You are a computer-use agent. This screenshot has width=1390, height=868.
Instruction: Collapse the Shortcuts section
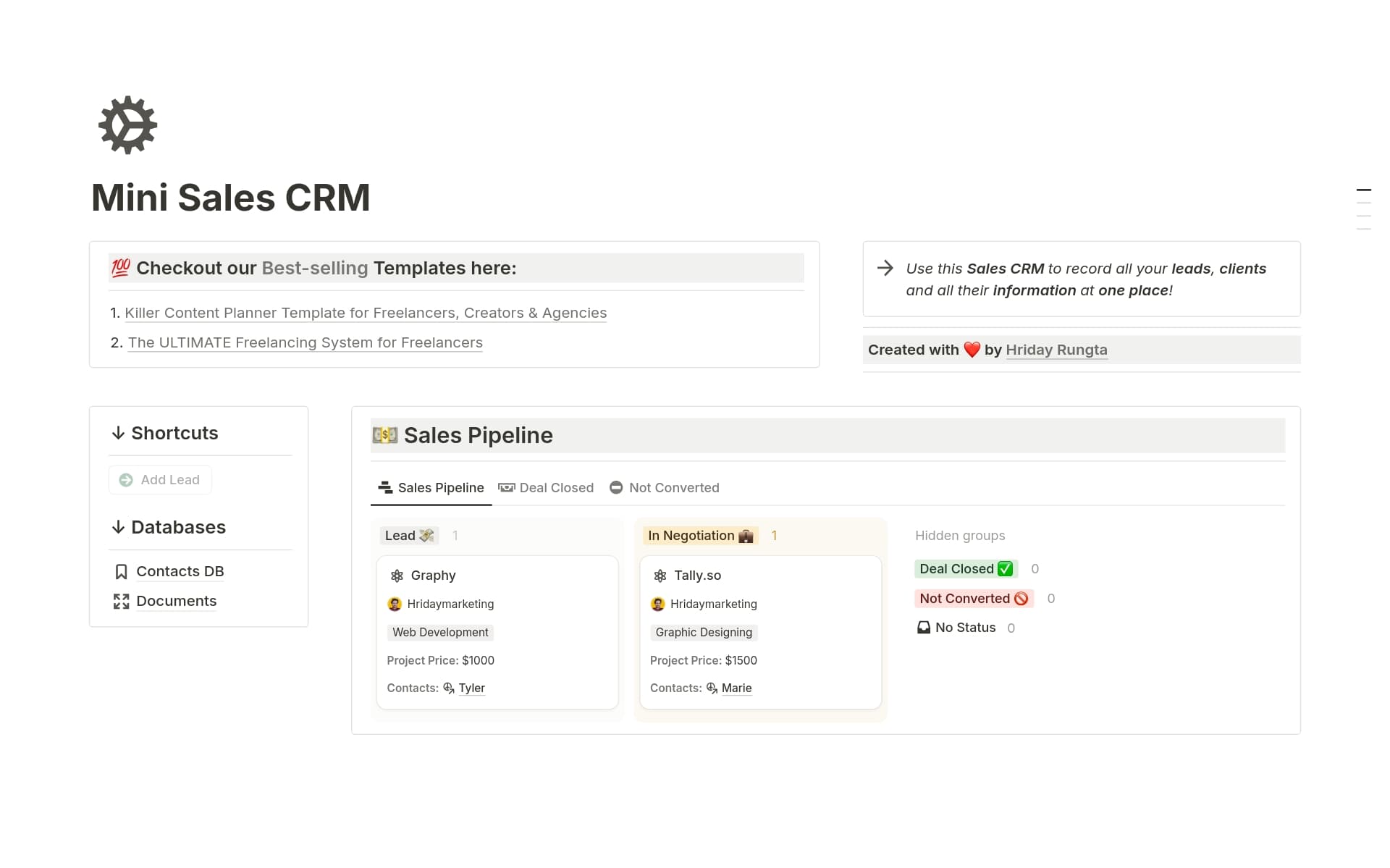tap(118, 432)
